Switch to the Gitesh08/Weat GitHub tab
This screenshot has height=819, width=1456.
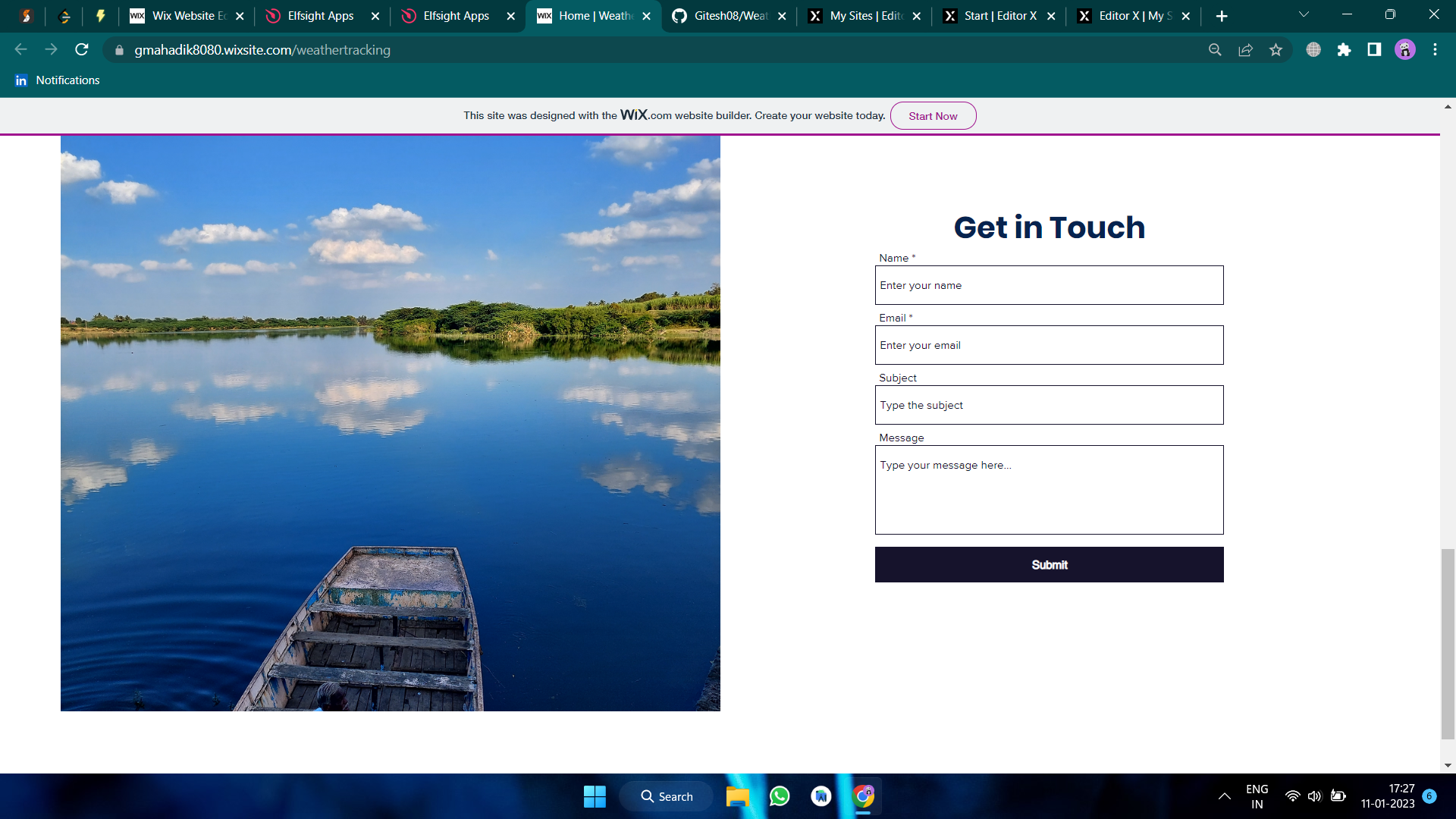730,16
